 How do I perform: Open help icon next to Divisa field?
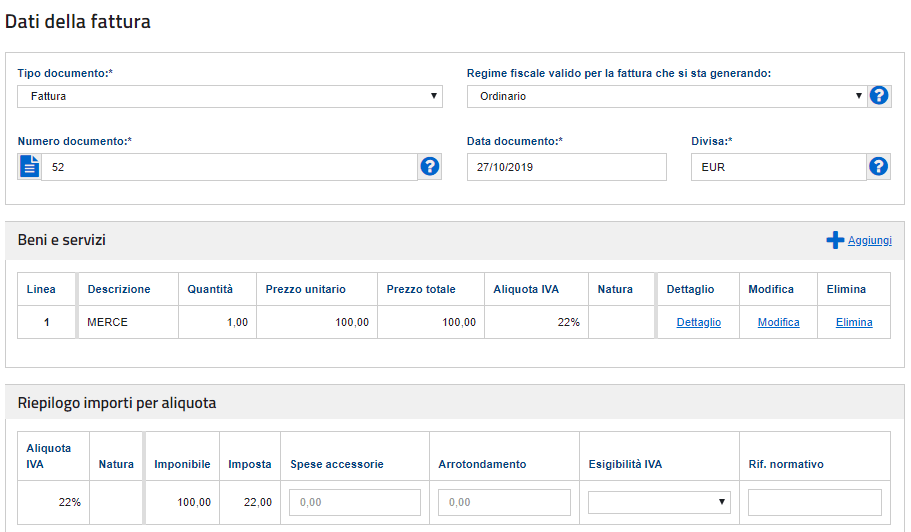[x=878, y=167]
